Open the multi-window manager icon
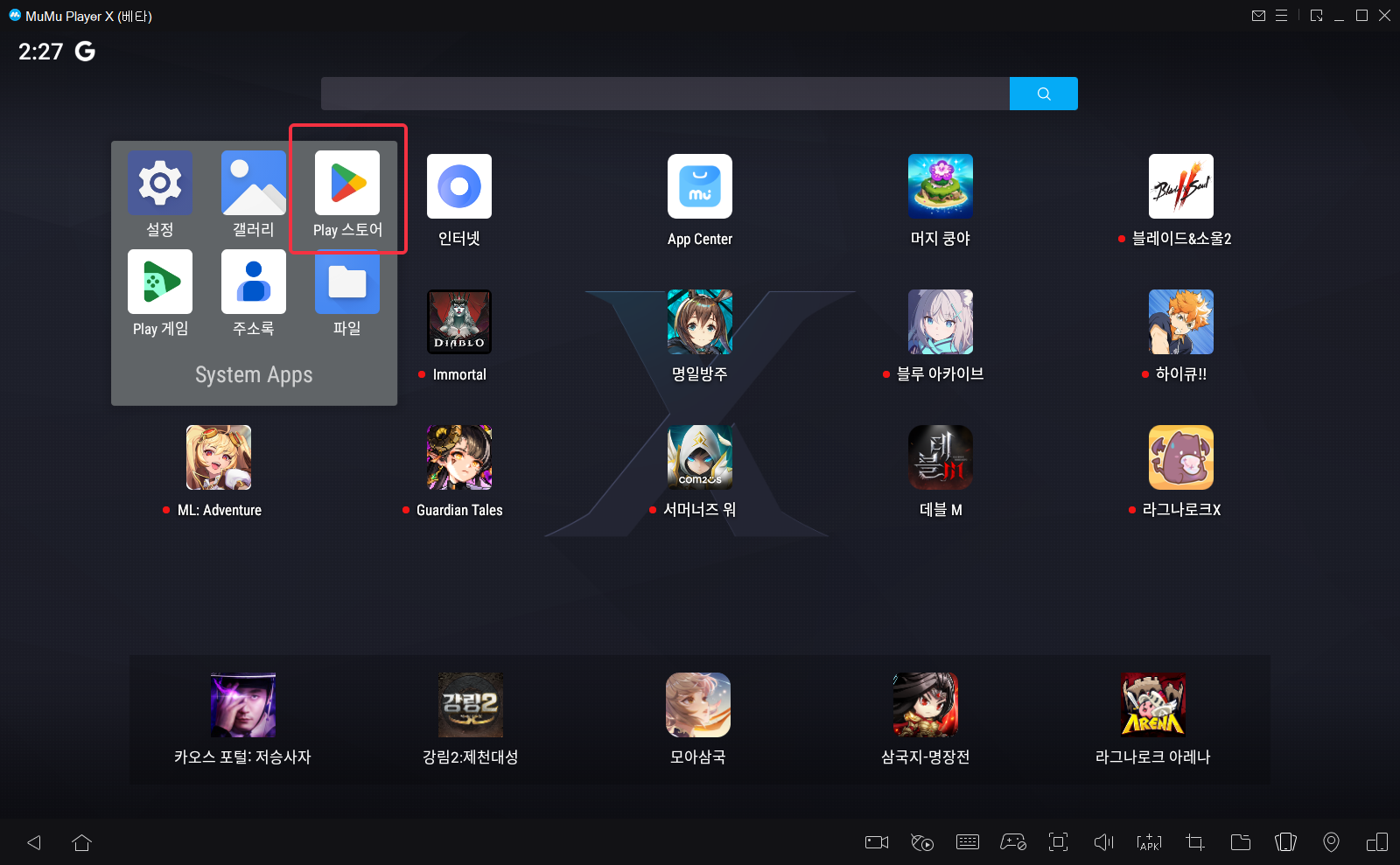Screen dimensions: 1400x865 [1377, 842]
